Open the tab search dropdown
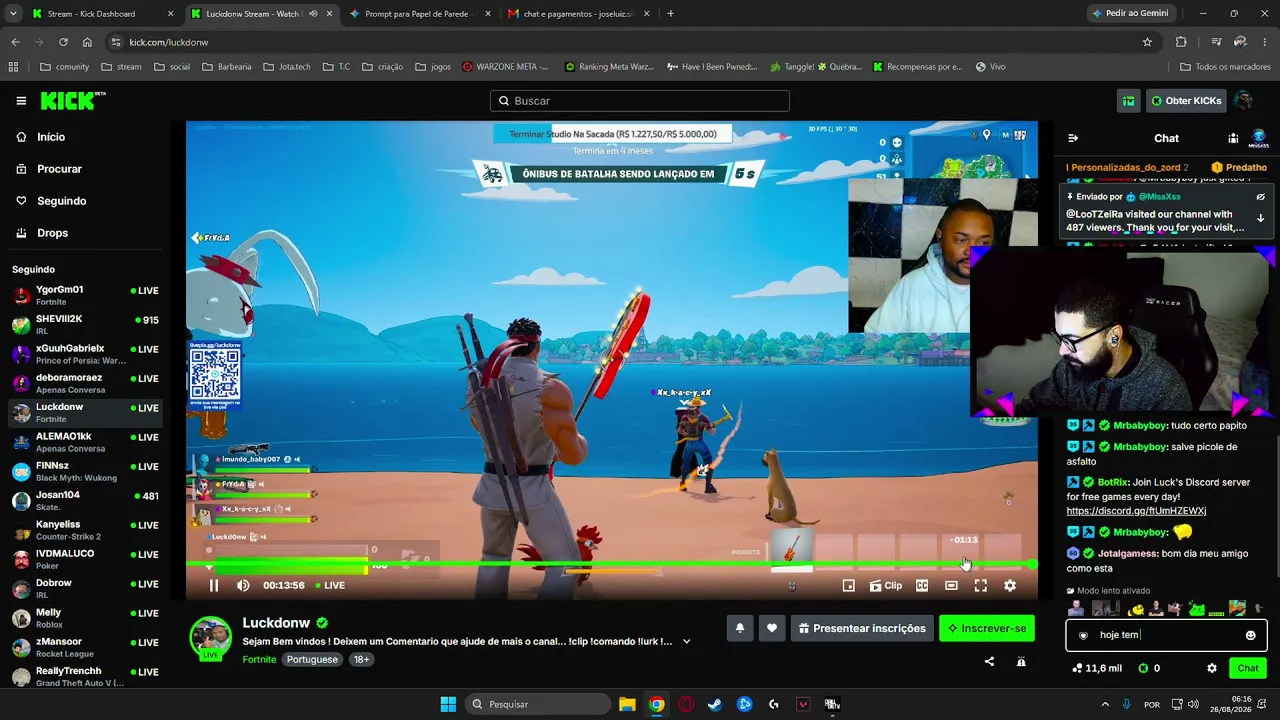This screenshot has height=720, width=1280. (x=13, y=14)
